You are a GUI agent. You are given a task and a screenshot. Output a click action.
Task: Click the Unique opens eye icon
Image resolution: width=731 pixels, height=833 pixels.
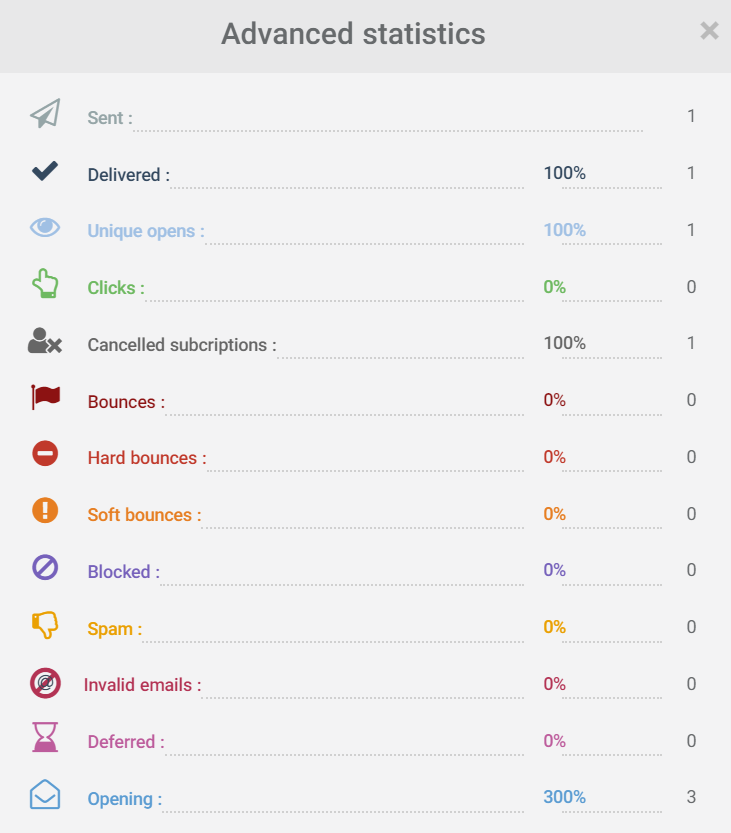45,227
